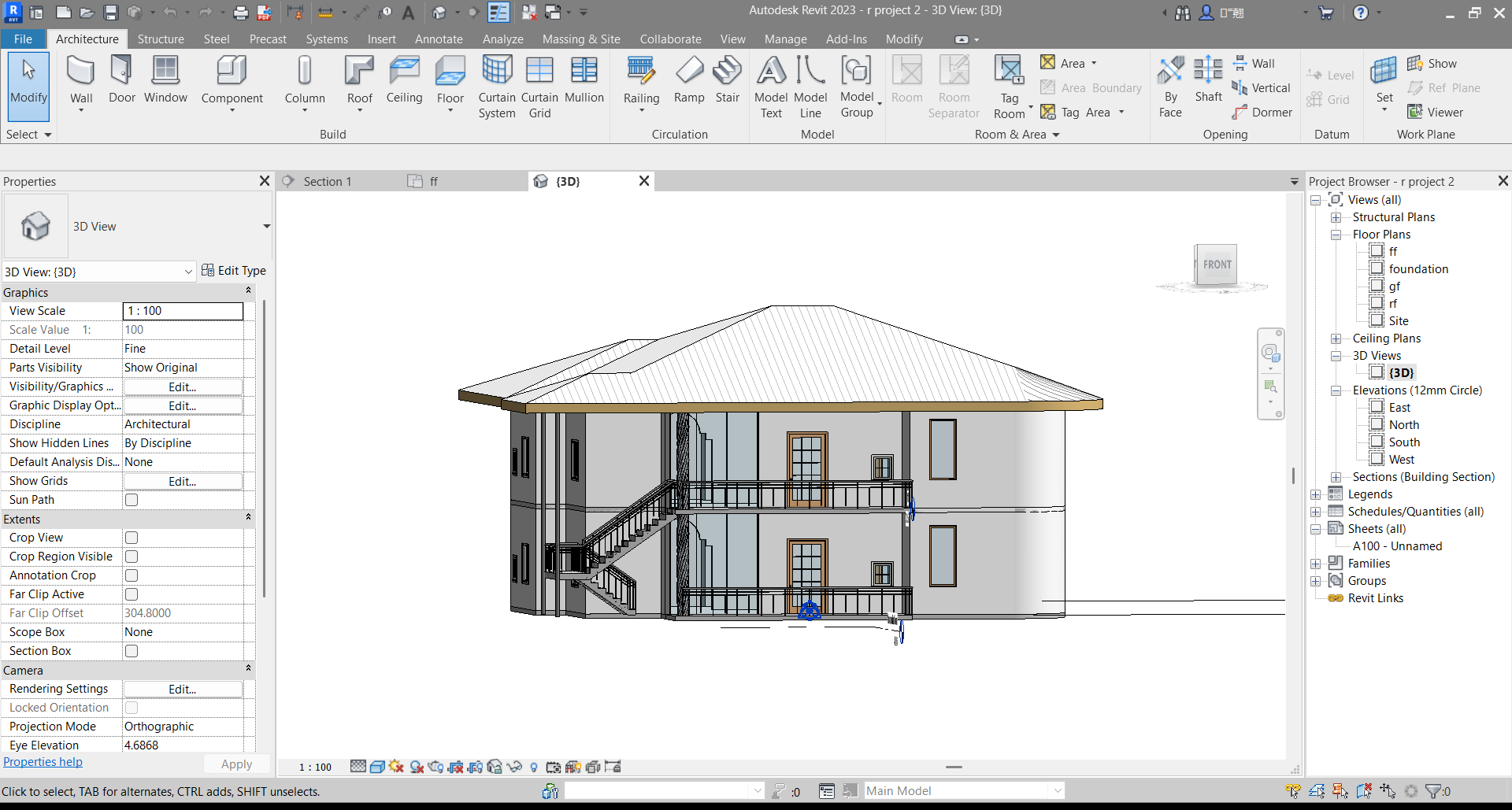The height and width of the screenshot is (810, 1512).
Task: Expand the Families node
Action: pyautogui.click(x=1315, y=564)
